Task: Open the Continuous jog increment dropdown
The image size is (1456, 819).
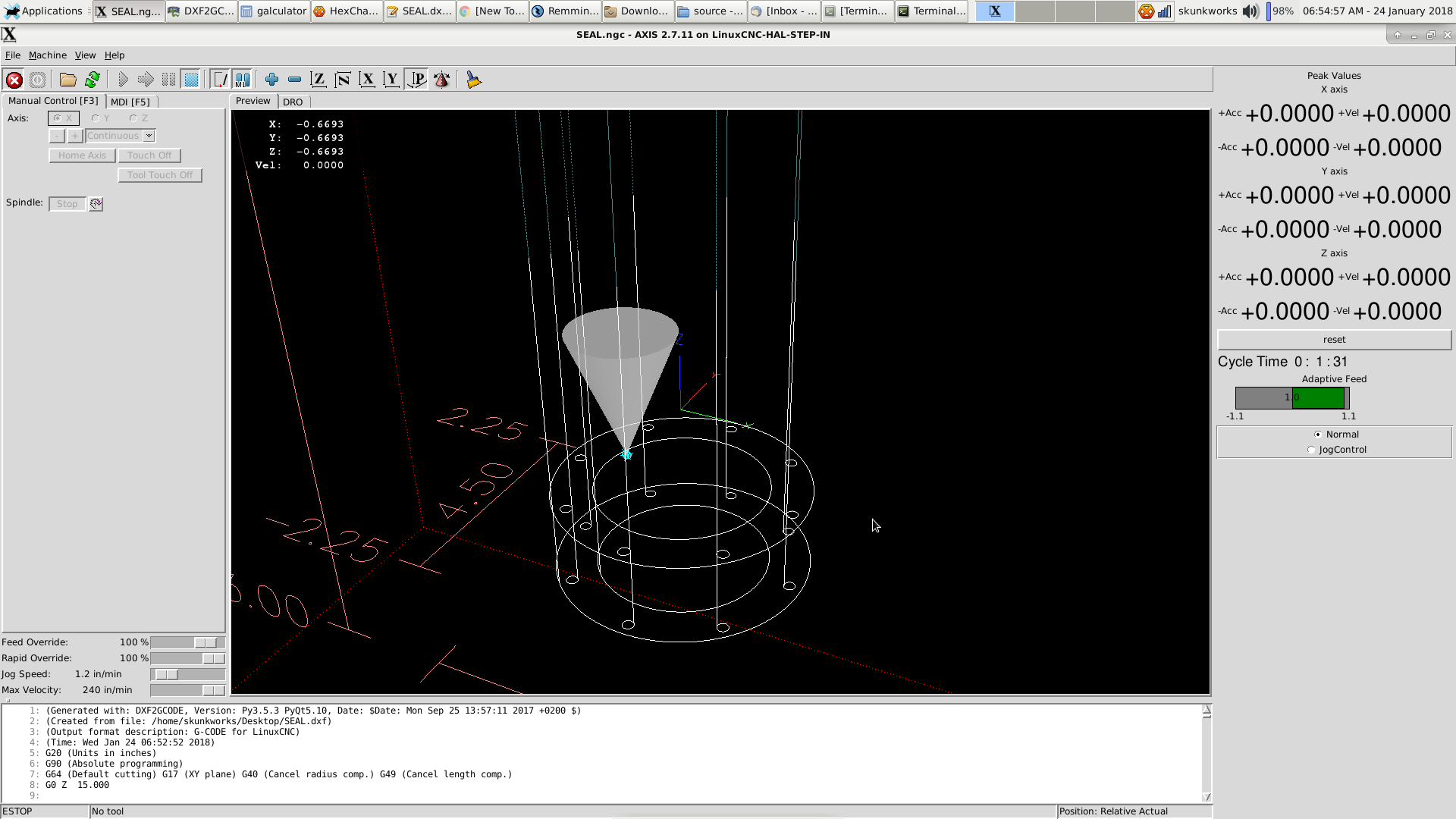Action: [x=149, y=136]
